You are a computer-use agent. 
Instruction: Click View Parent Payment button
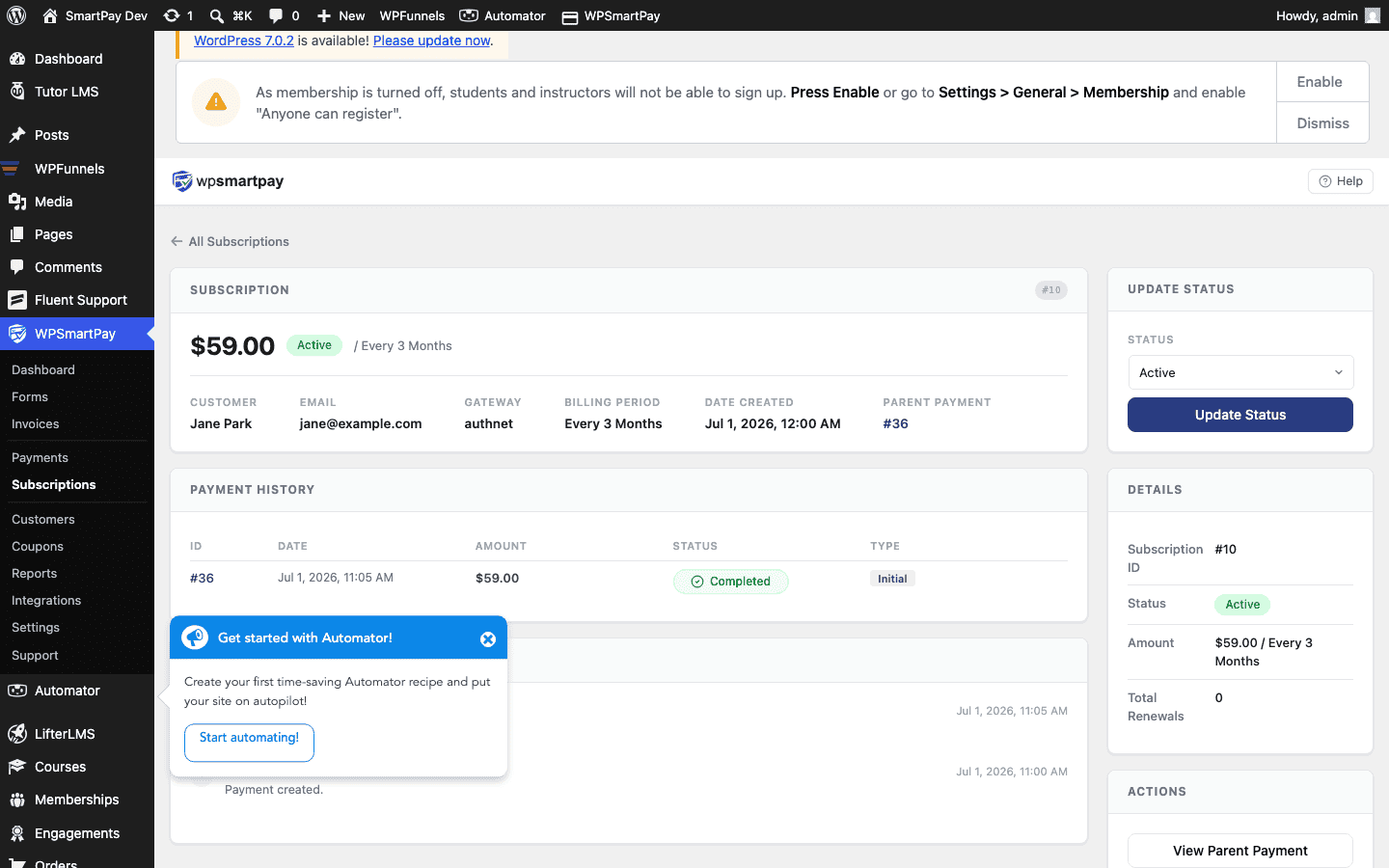point(1240,851)
